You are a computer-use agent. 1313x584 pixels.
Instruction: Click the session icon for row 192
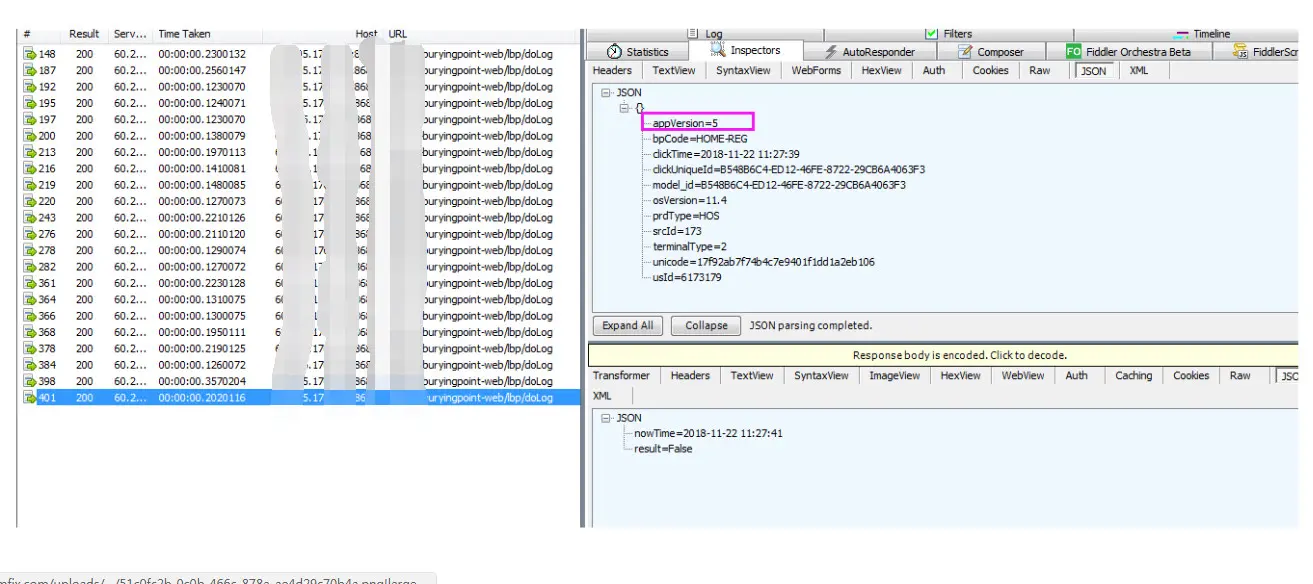[x=30, y=87]
